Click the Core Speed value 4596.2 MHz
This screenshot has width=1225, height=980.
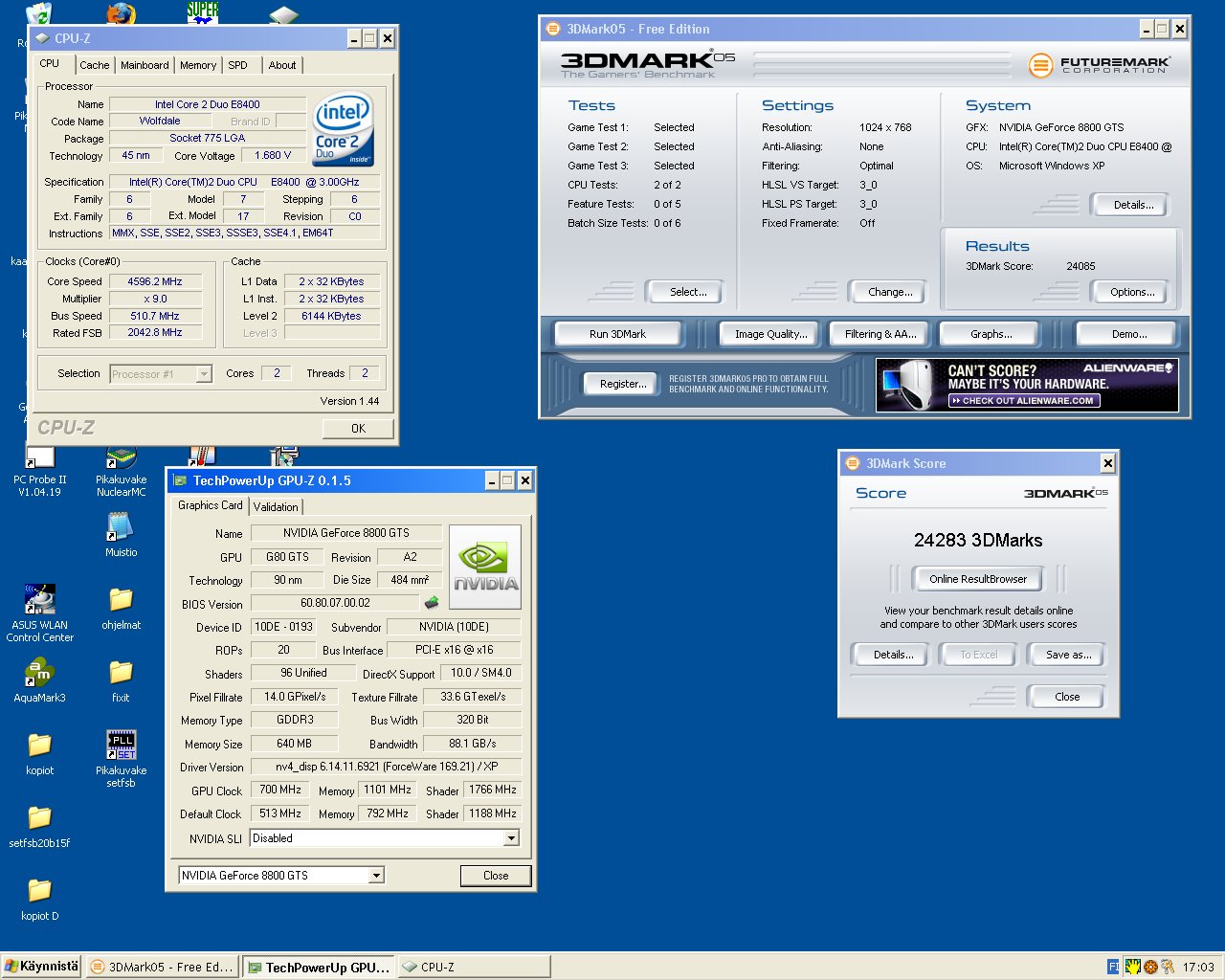155,281
